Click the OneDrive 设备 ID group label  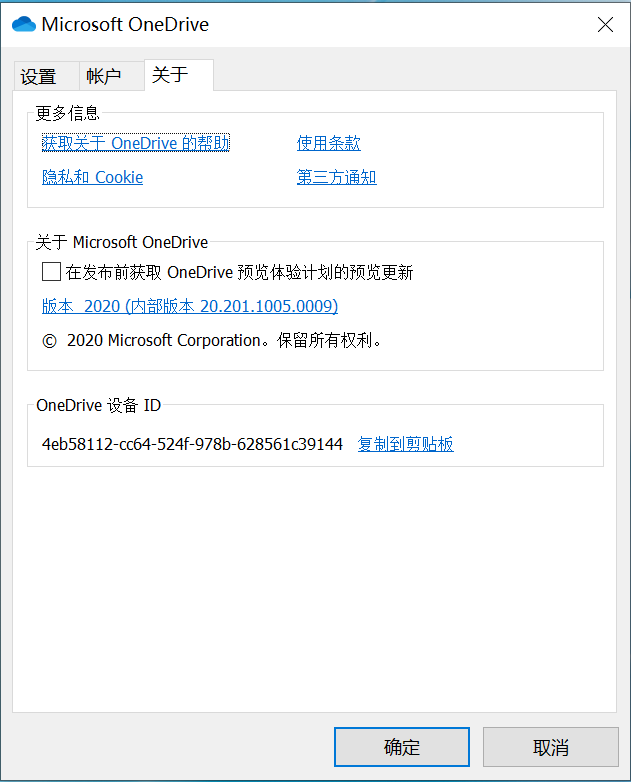click(98, 405)
